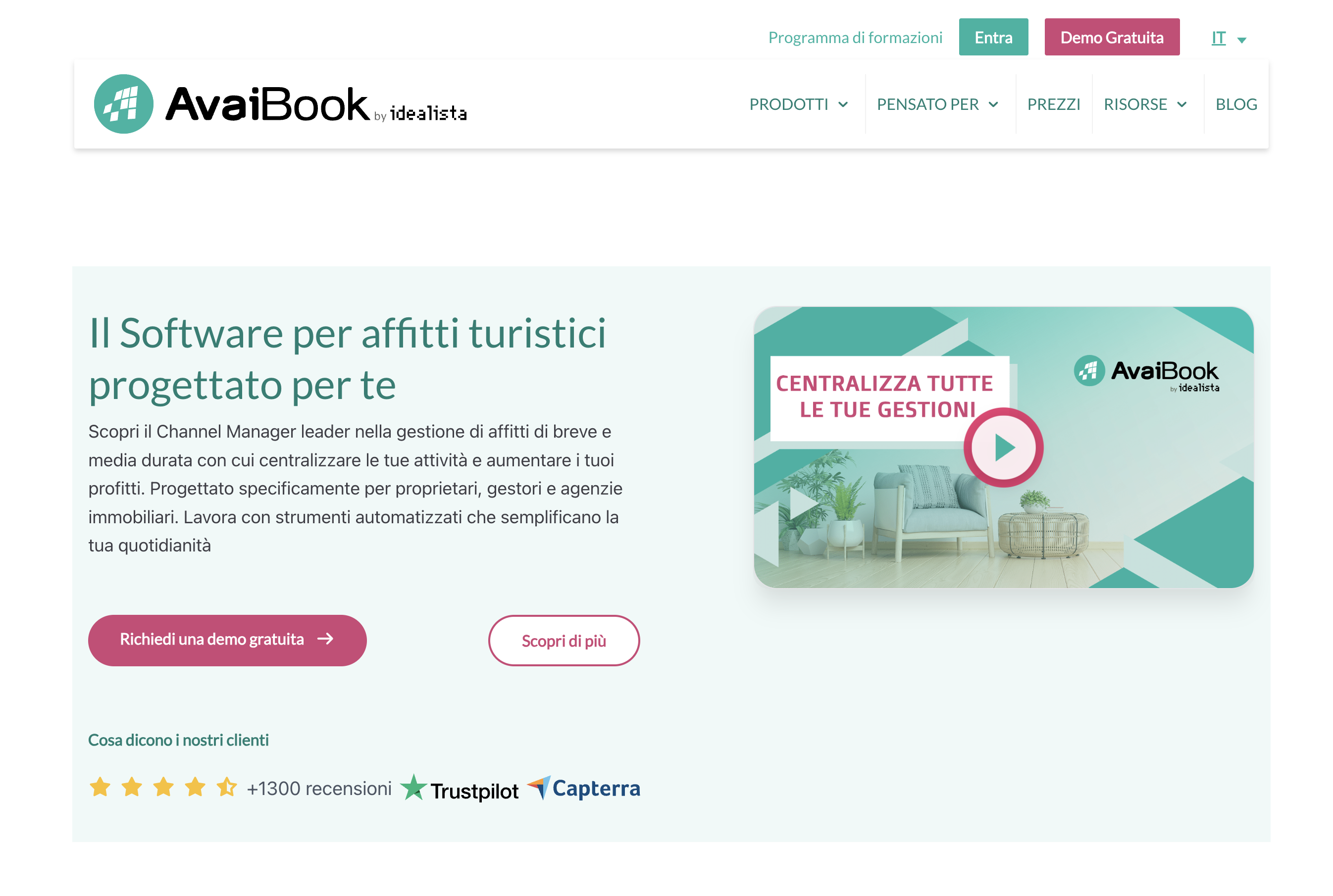Click the Cosa dicono i nostri clienti heading

178,740
